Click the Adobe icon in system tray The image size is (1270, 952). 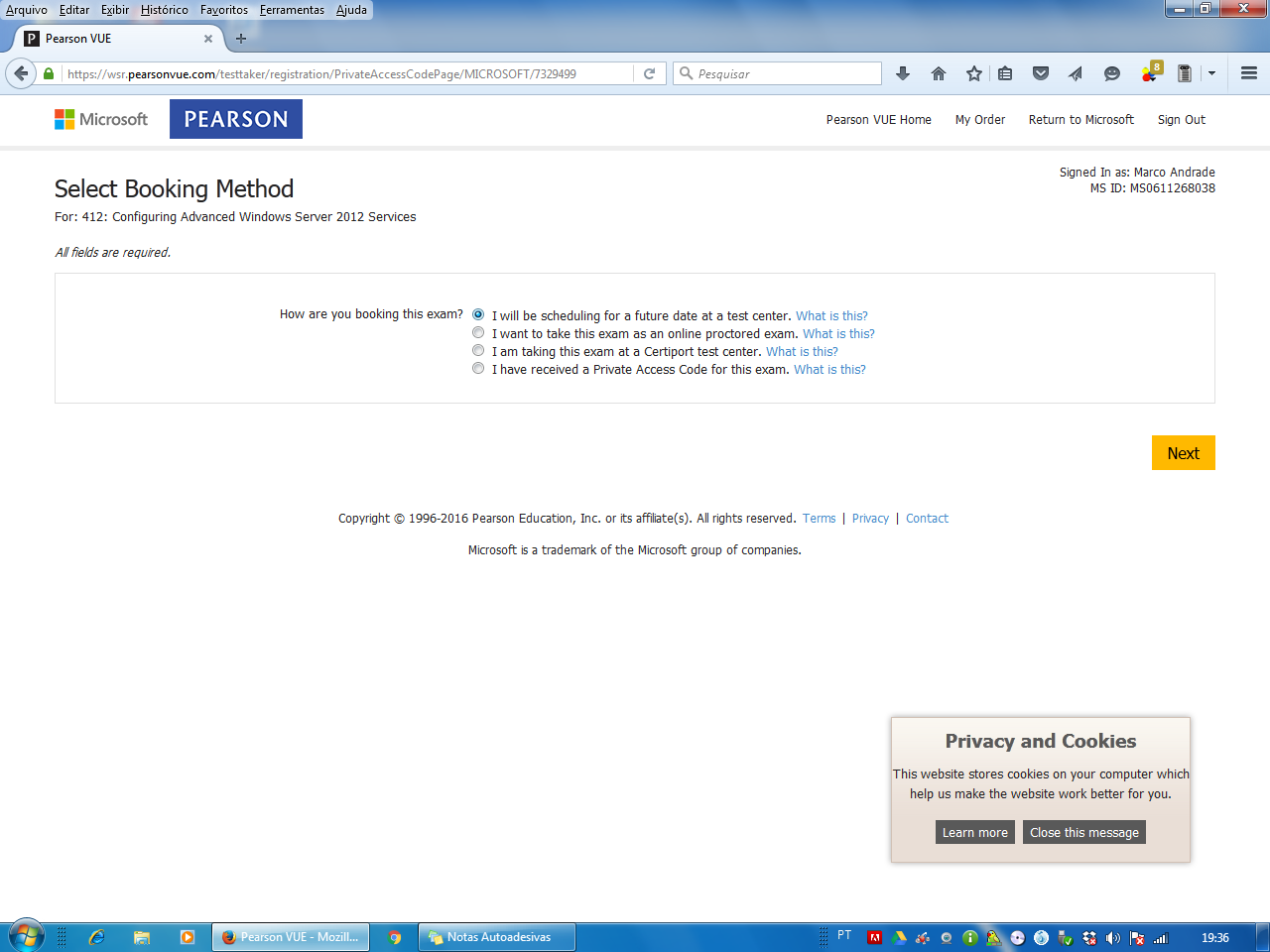coord(874,937)
